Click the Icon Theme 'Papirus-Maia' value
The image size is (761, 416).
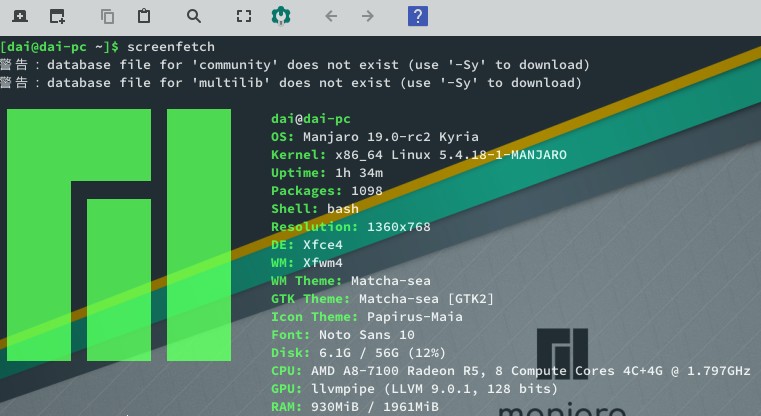[414, 316]
